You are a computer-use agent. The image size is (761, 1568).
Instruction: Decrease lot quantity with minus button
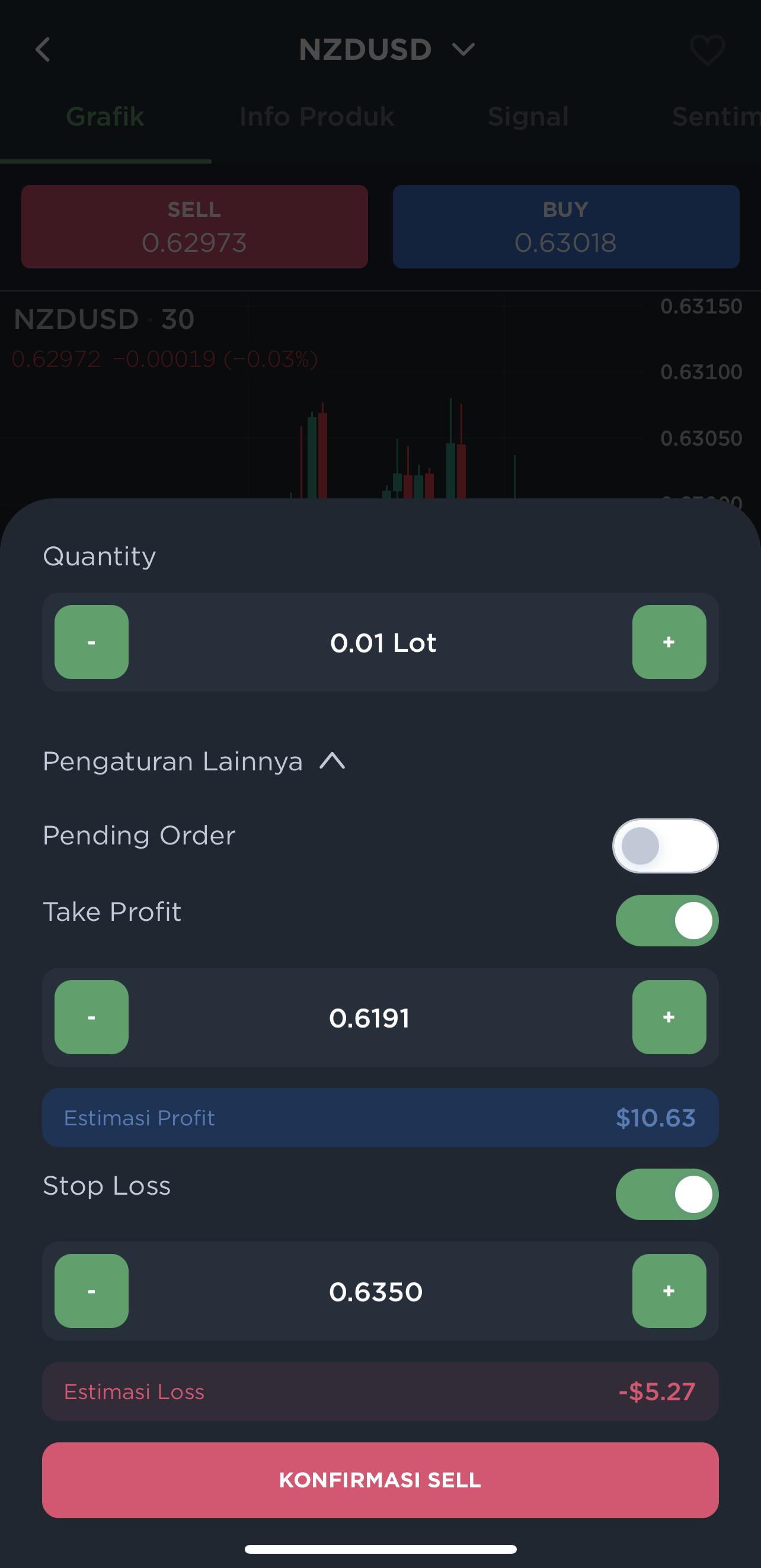pos(91,642)
